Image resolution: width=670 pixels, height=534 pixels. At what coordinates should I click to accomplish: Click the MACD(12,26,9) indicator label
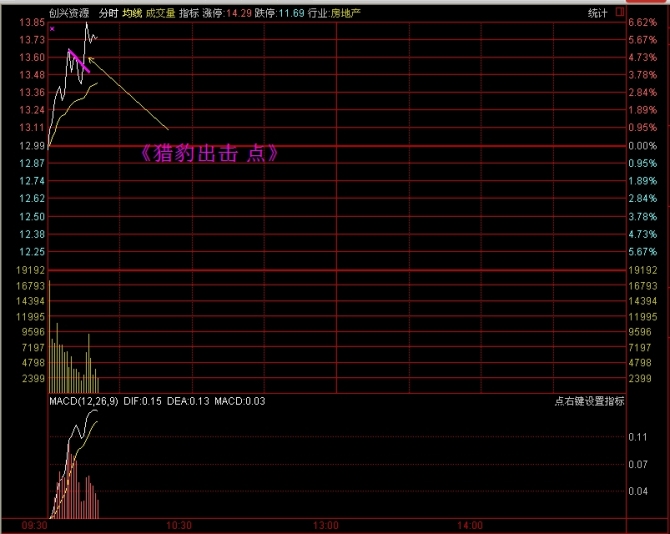click(85, 401)
